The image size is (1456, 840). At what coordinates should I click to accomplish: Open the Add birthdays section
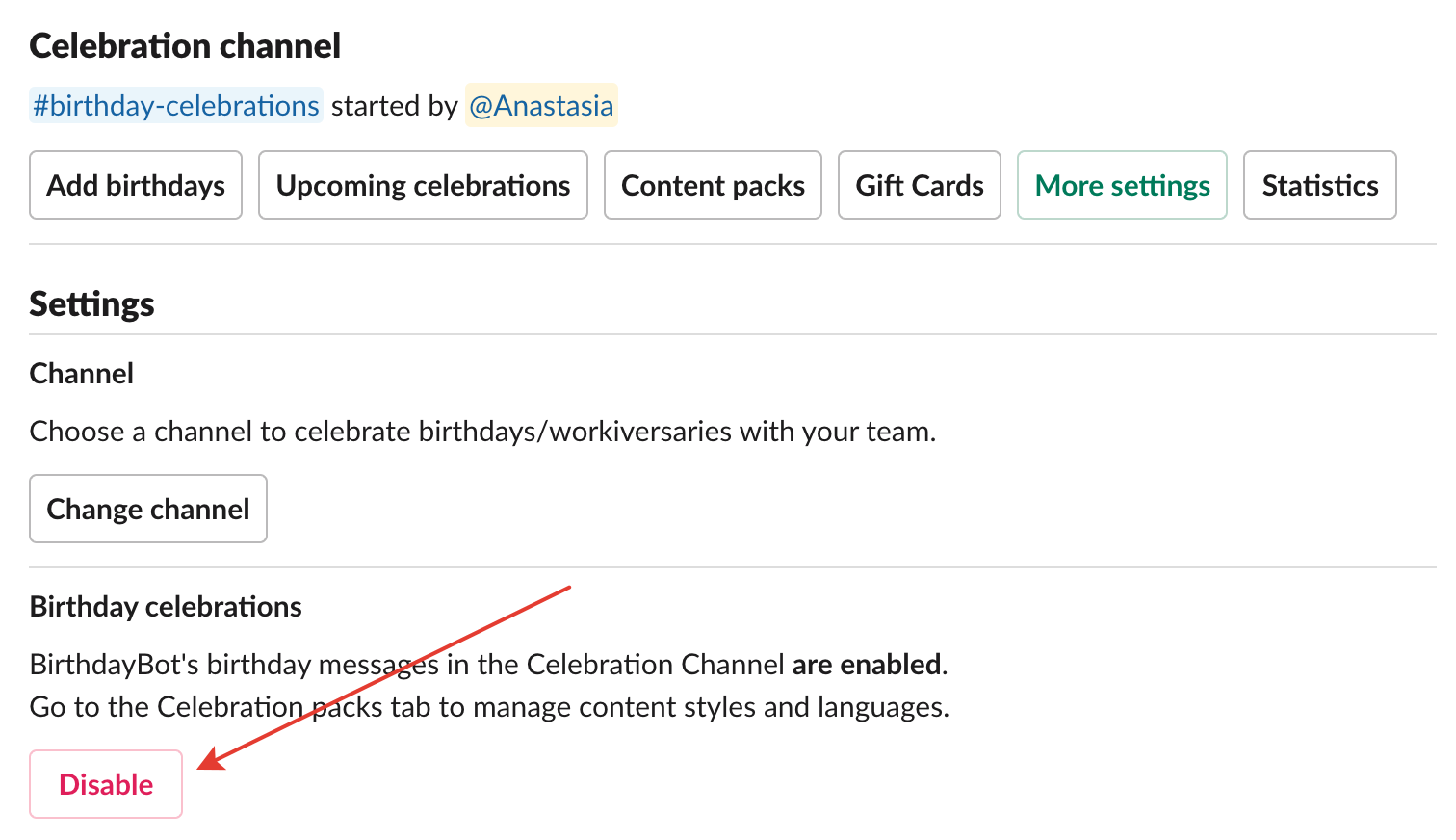coord(136,185)
